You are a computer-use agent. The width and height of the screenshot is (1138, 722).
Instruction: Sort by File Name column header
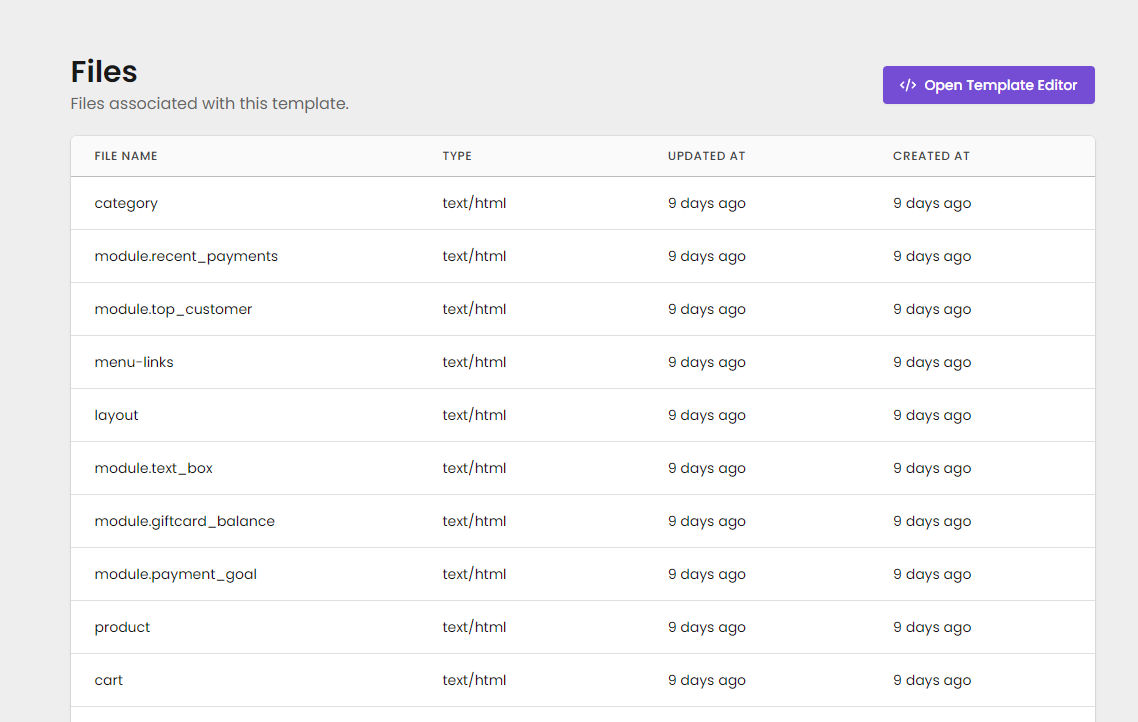[x=126, y=156]
